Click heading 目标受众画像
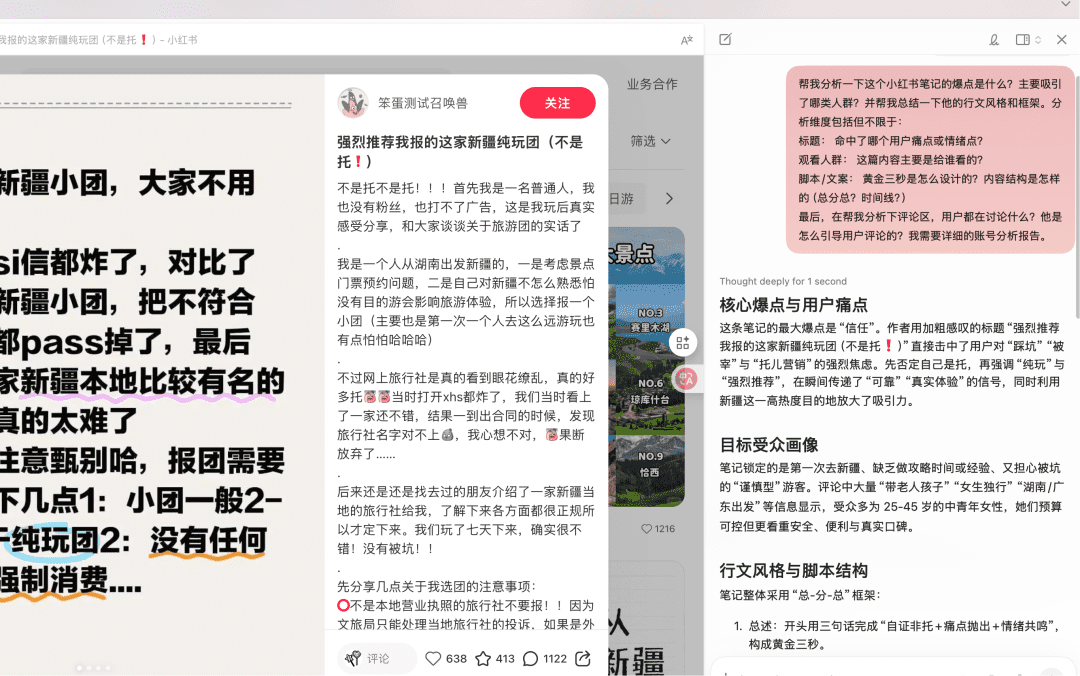The width and height of the screenshot is (1080, 676). click(x=769, y=444)
